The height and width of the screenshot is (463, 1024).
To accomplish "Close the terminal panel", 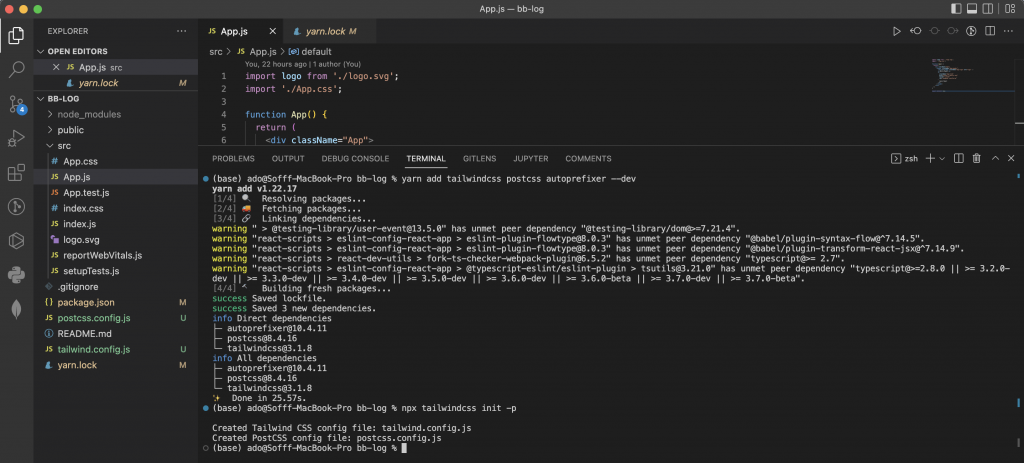I will (1011, 158).
